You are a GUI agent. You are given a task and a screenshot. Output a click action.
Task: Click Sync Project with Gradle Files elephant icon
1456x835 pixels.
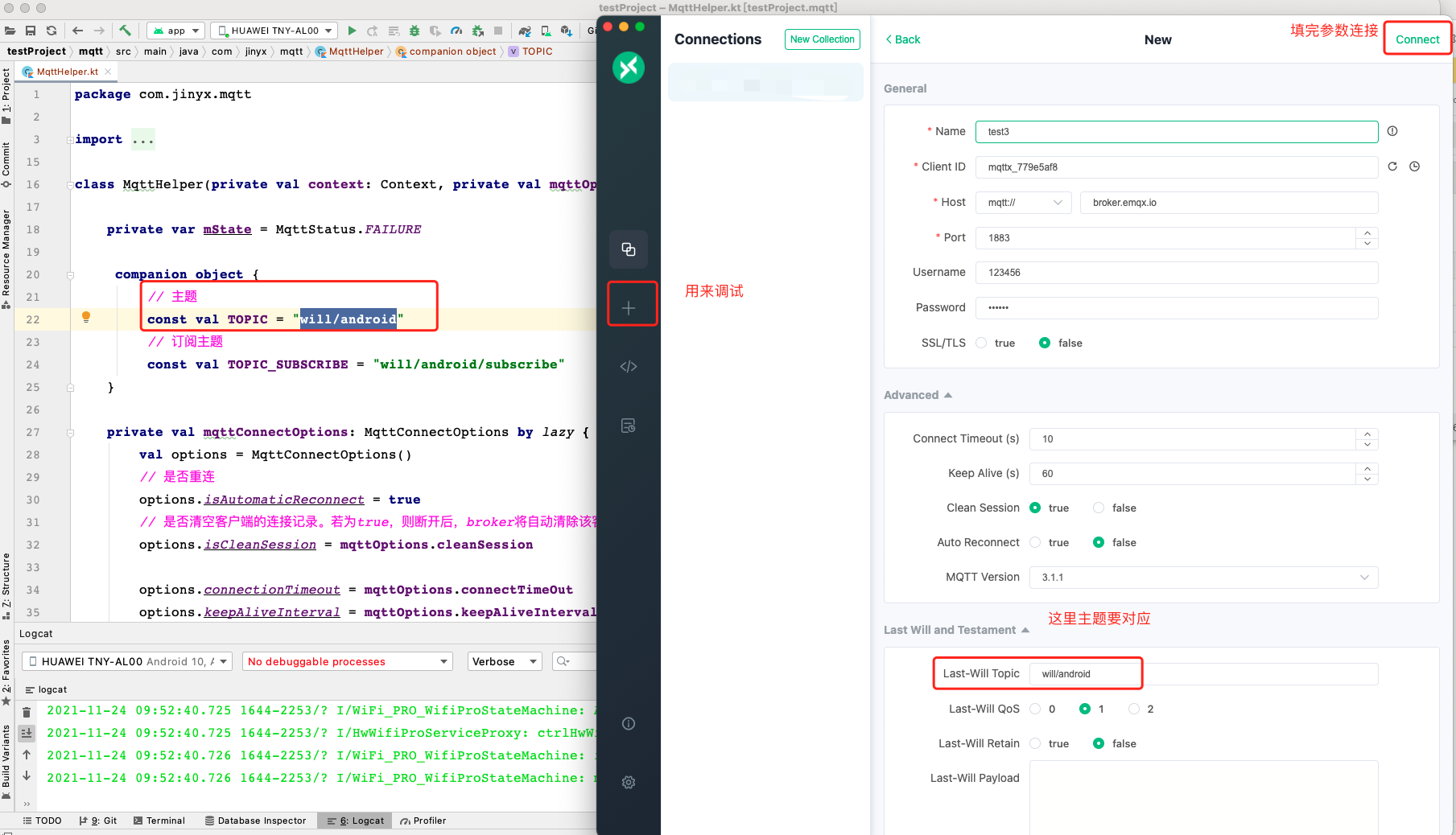point(525,31)
